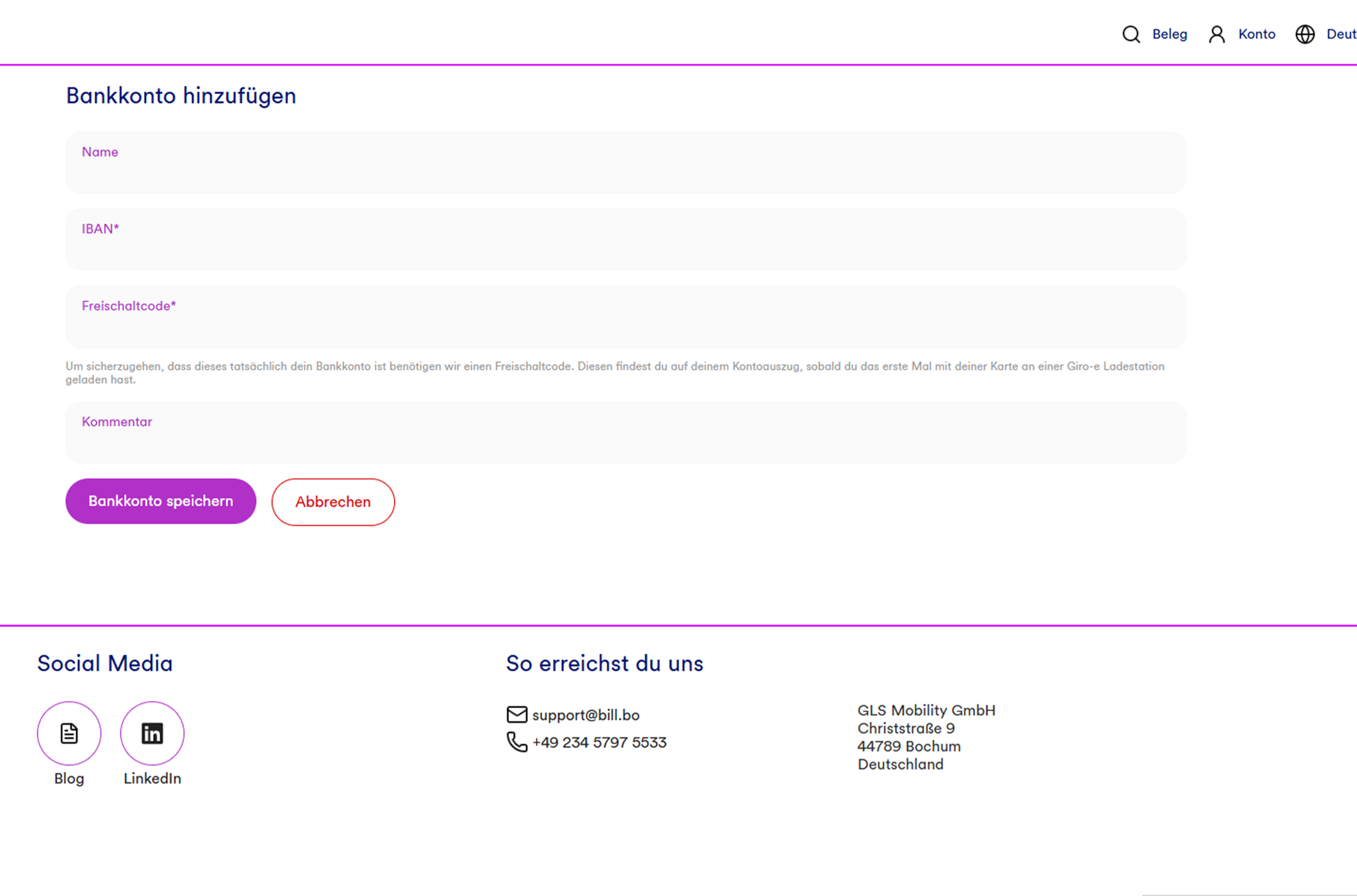Click the Blog label link
Screen dimensions: 1357x896
click(x=69, y=778)
